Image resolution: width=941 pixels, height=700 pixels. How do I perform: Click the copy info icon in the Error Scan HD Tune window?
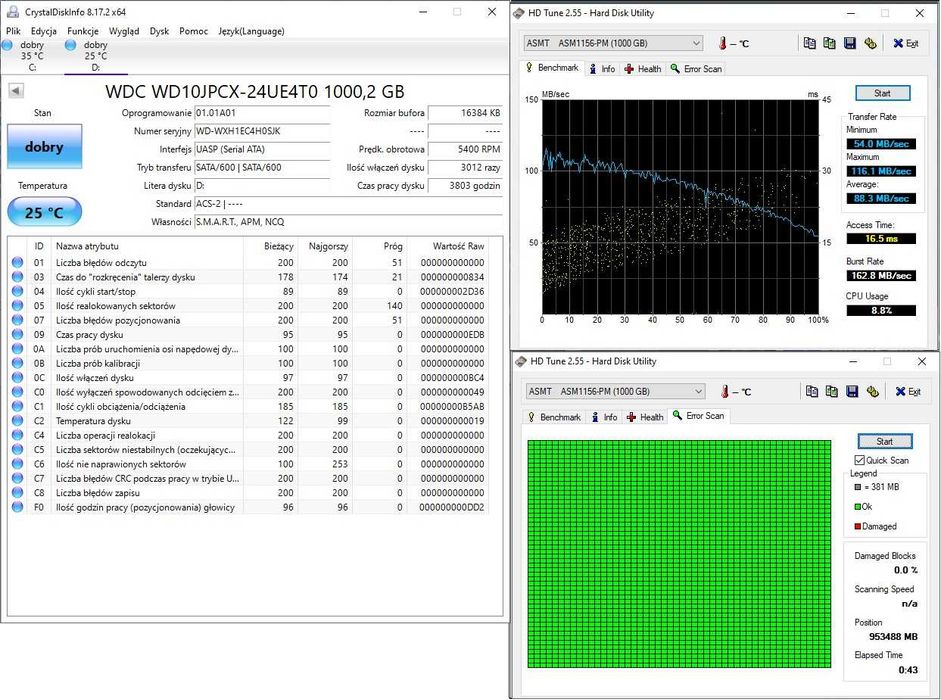(812, 391)
